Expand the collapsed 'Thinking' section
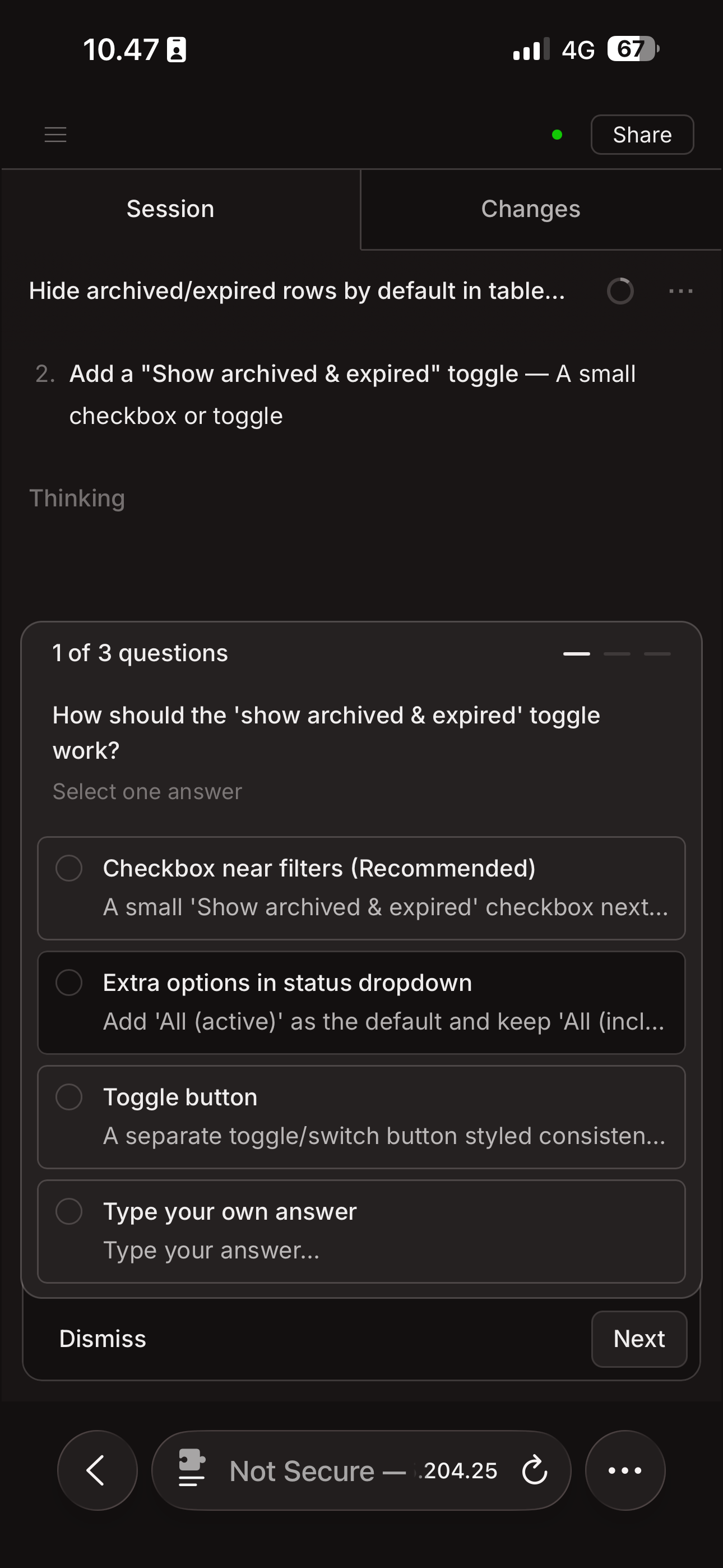This screenshot has width=723, height=1568. pos(77,498)
